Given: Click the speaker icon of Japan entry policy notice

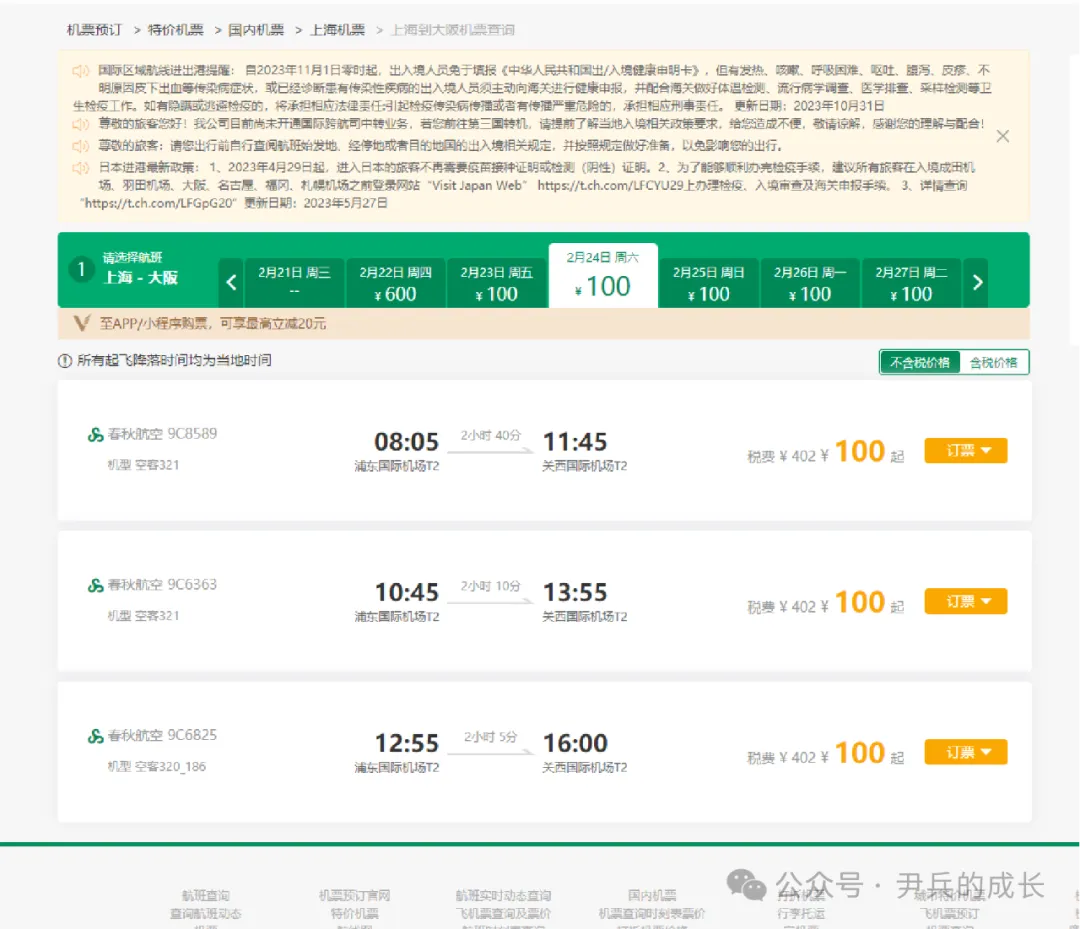Looking at the screenshot, I should pos(81,167).
